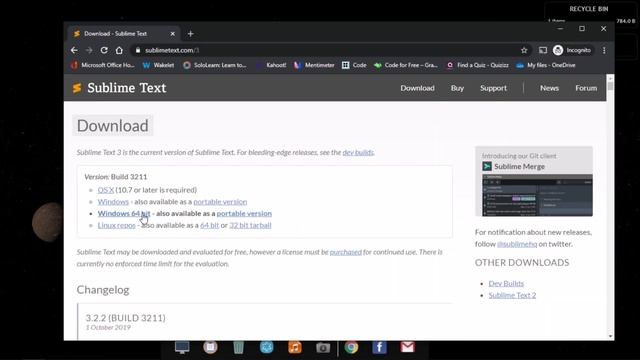Open Download in site navigation
The width and height of the screenshot is (640, 360).
[x=417, y=88]
